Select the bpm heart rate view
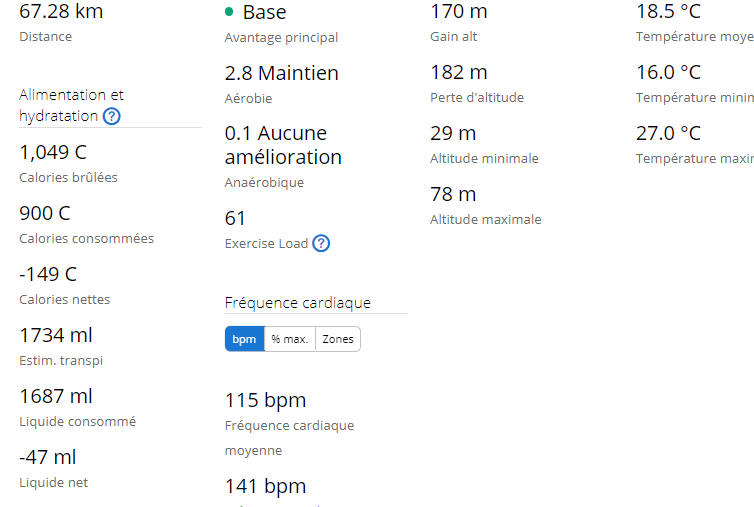 (x=244, y=339)
